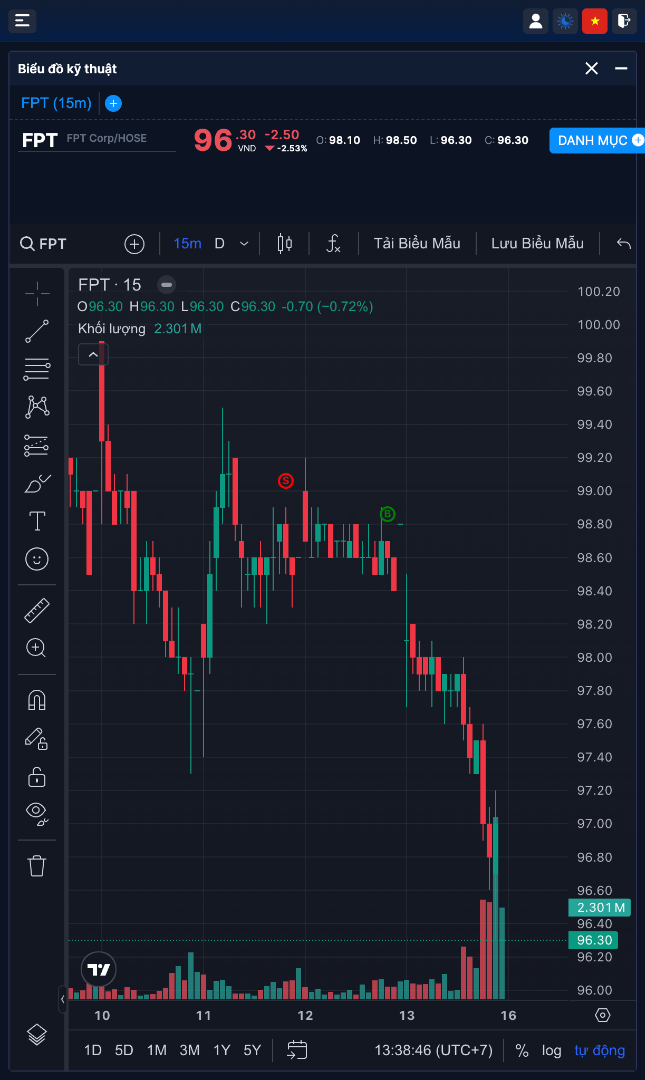This screenshot has height=1080, width=645.
Task: Expand the left toolbar side arrow
Action: point(63,998)
